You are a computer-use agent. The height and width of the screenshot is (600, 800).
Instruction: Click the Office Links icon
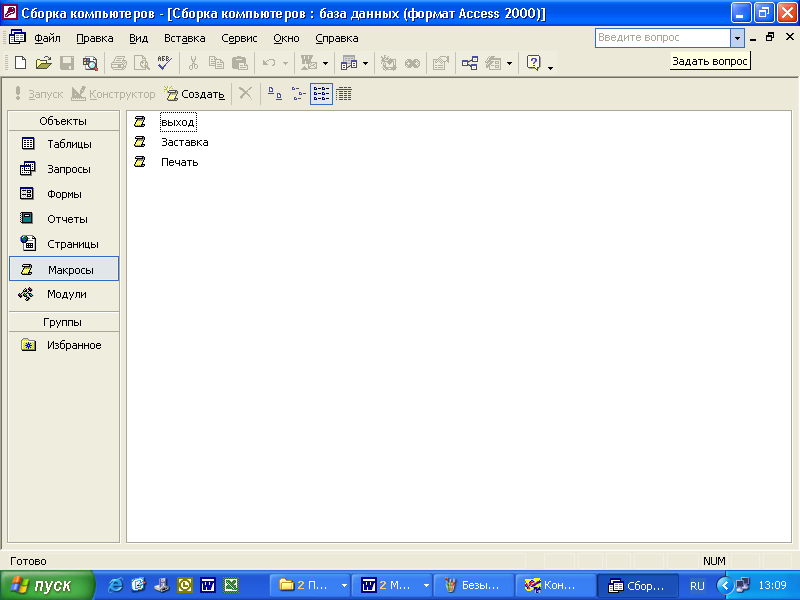pos(309,63)
